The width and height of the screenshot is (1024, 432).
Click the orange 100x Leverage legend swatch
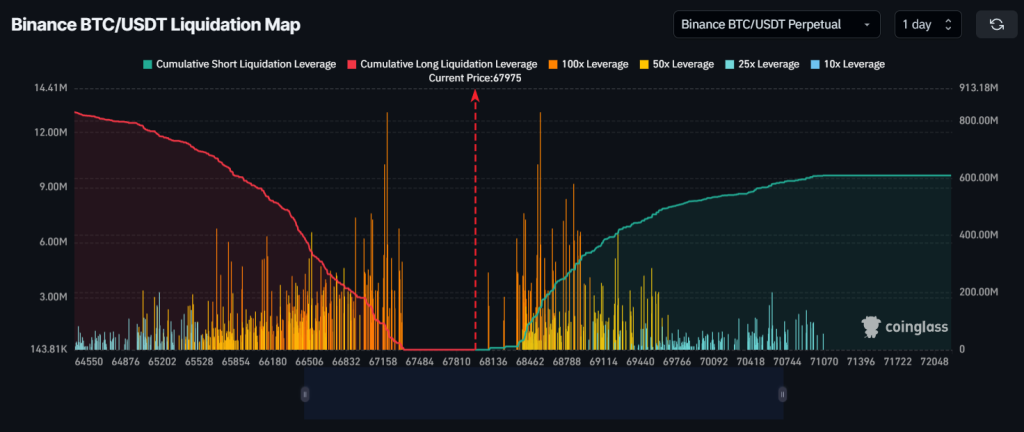coord(554,64)
